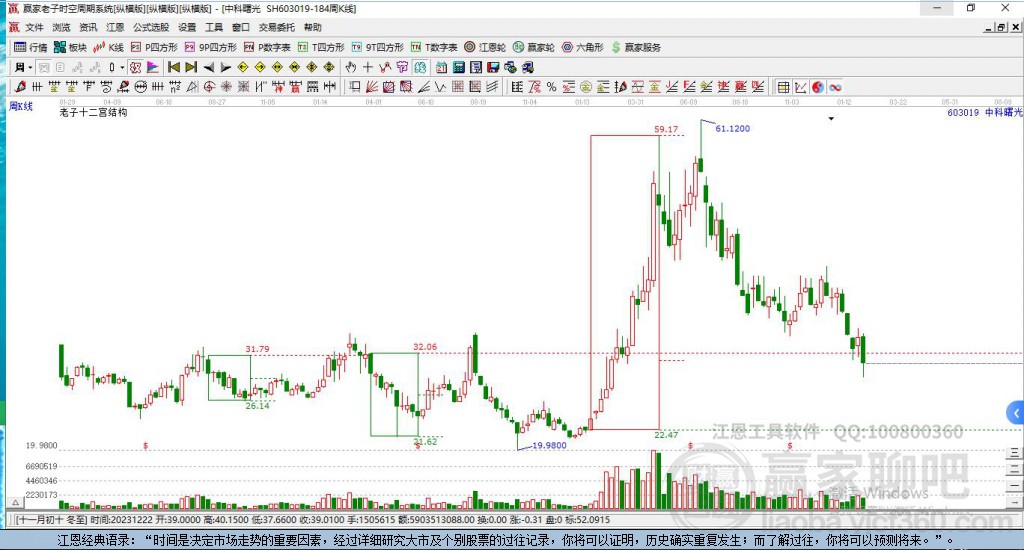
Task: Click the 603019 中科曙光 stock label
Action: point(985,112)
